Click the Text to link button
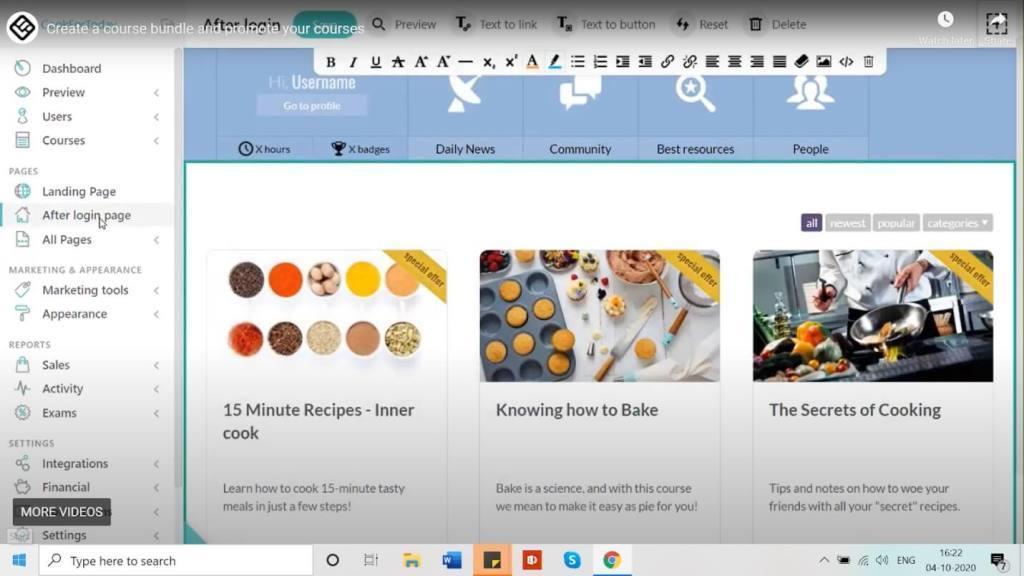This screenshot has height=576, width=1024. [496, 24]
